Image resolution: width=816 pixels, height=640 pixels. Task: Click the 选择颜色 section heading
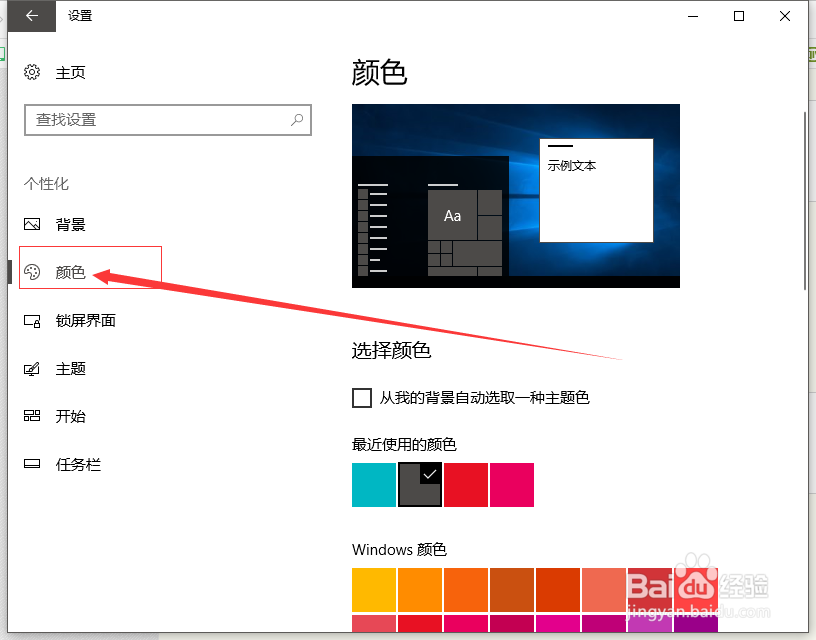pos(391,351)
